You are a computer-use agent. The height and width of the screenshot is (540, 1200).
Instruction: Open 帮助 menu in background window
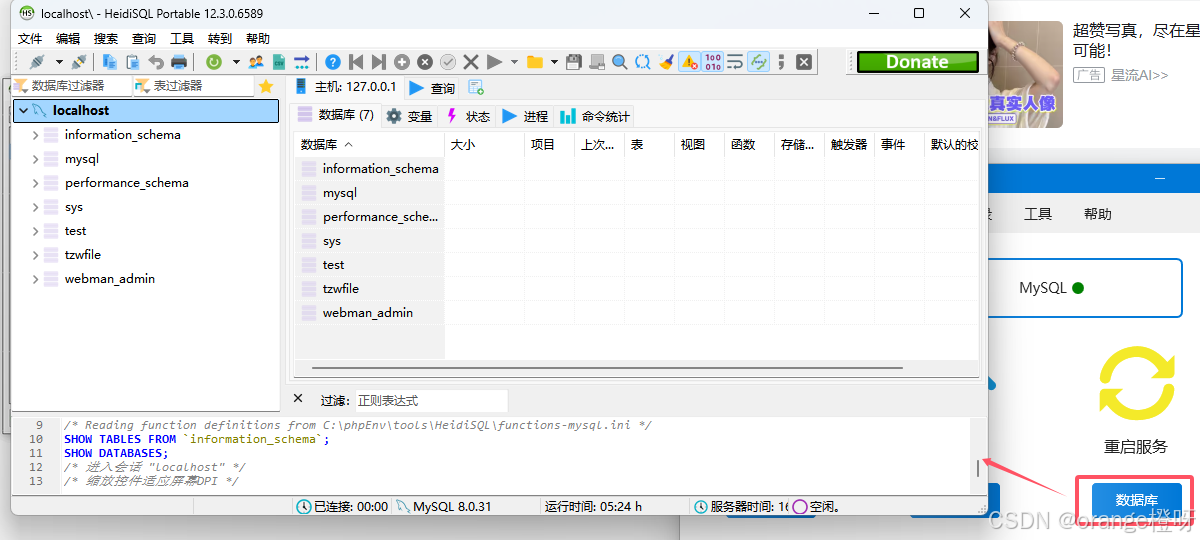tap(1098, 214)
